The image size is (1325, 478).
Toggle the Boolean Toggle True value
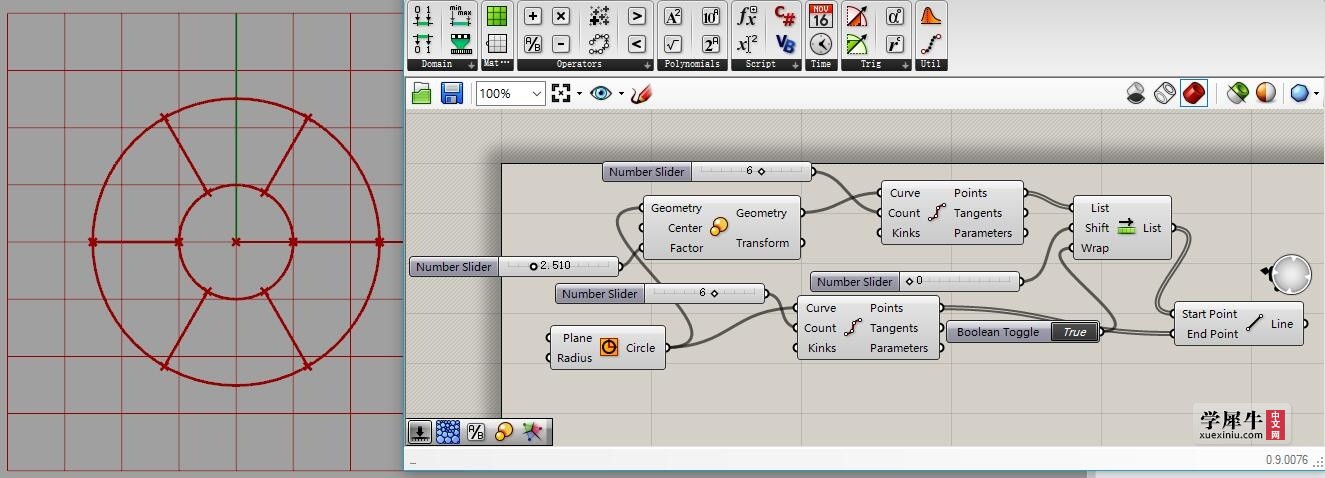1075,332
